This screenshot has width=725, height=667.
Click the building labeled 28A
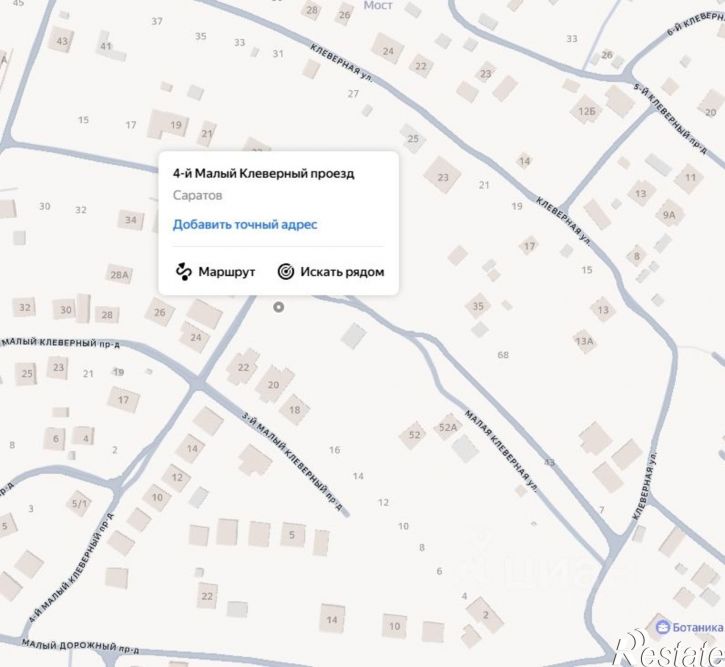click(x=119, y=275)
